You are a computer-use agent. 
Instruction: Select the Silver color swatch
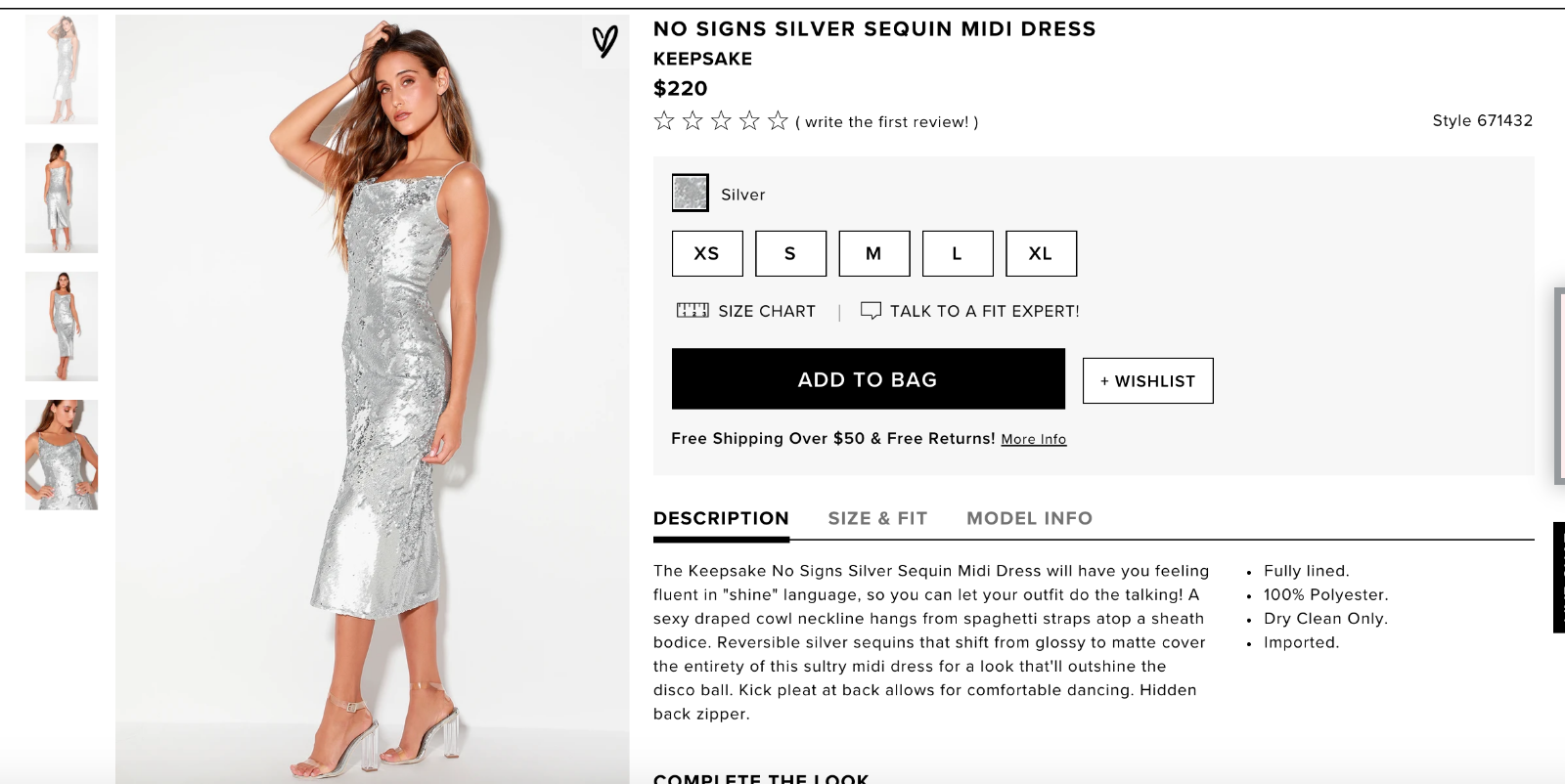pyautogui.click(x=691, y=194)
